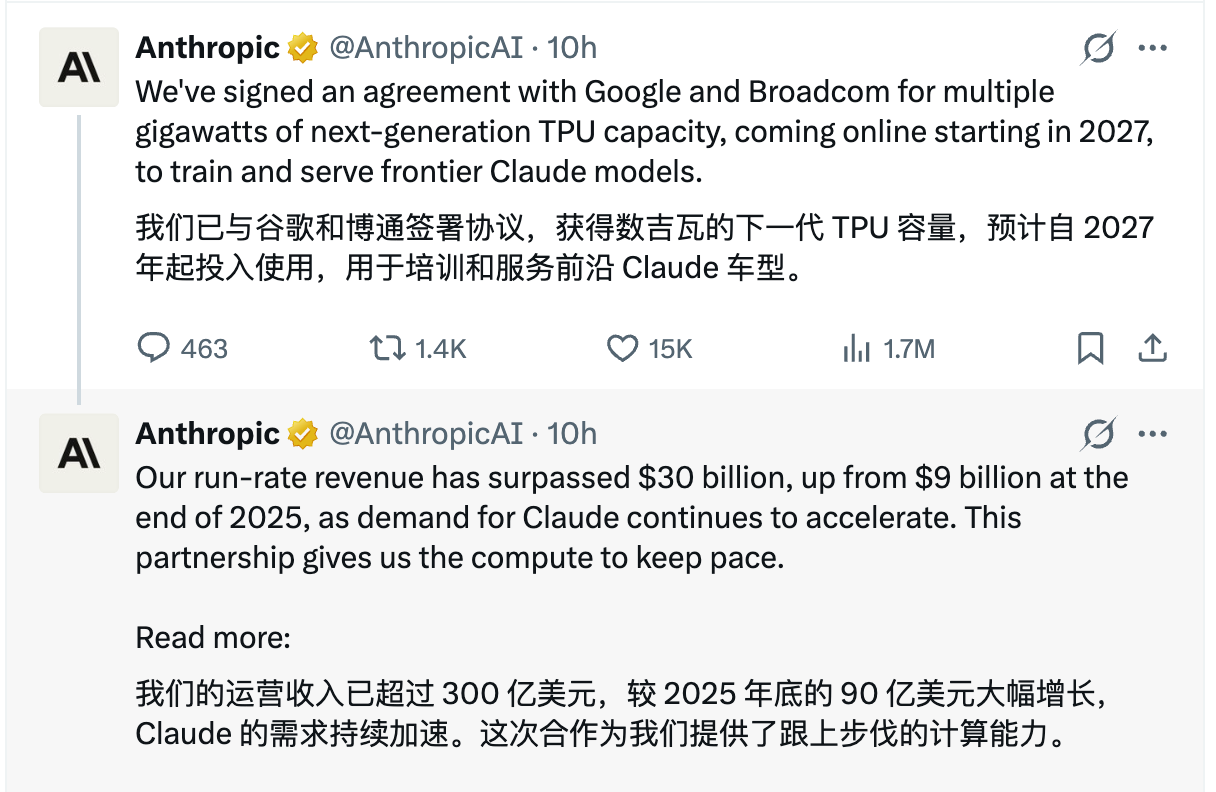Share the first Anthropic tweet

[1152, 348]
